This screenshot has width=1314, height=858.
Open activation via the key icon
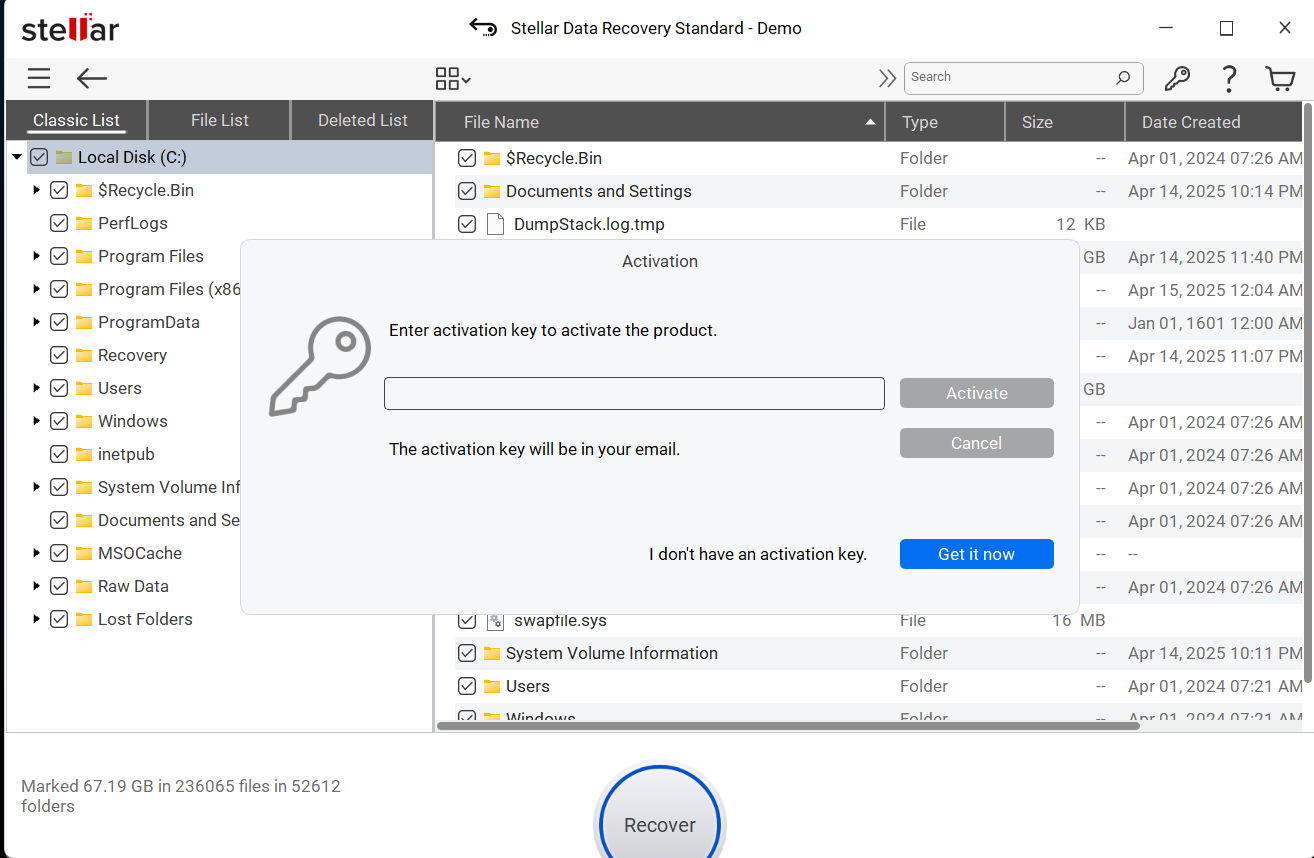(x=1178, y=79)
